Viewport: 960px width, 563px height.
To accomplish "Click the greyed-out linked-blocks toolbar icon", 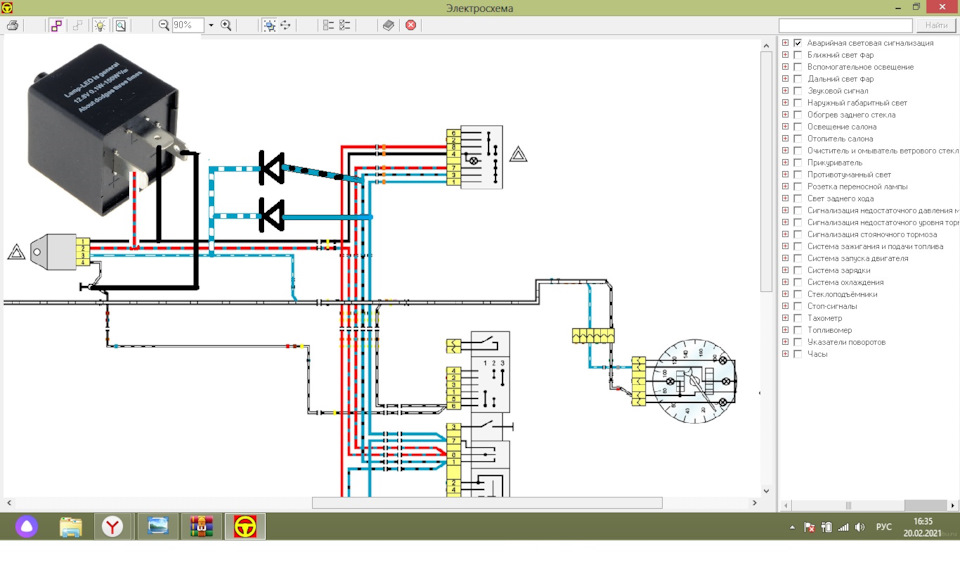I will pyautogui.click(x=78, y=25).
